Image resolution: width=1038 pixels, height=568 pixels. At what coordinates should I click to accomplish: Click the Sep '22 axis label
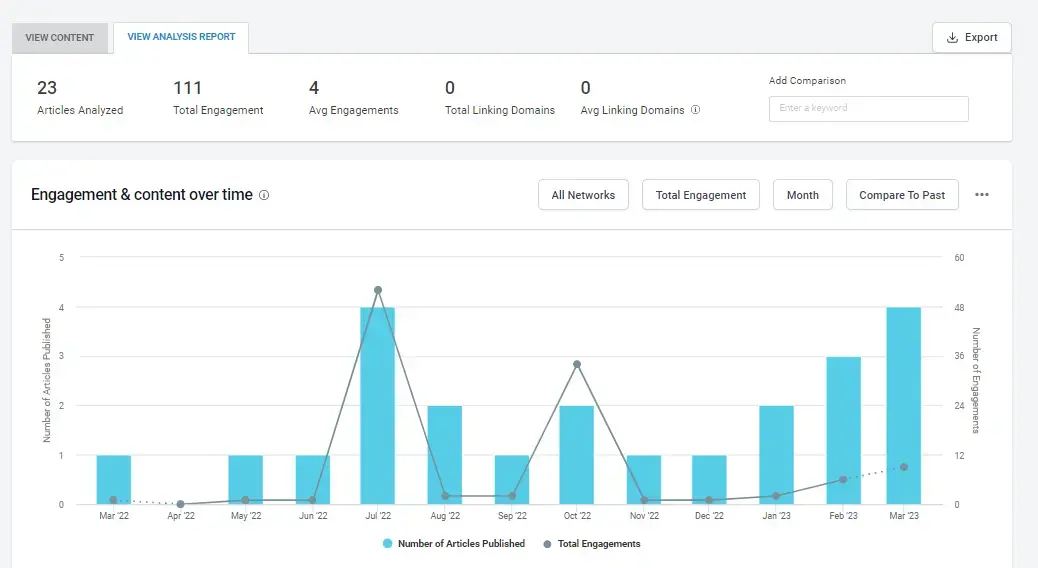click(x=512, y=516)
